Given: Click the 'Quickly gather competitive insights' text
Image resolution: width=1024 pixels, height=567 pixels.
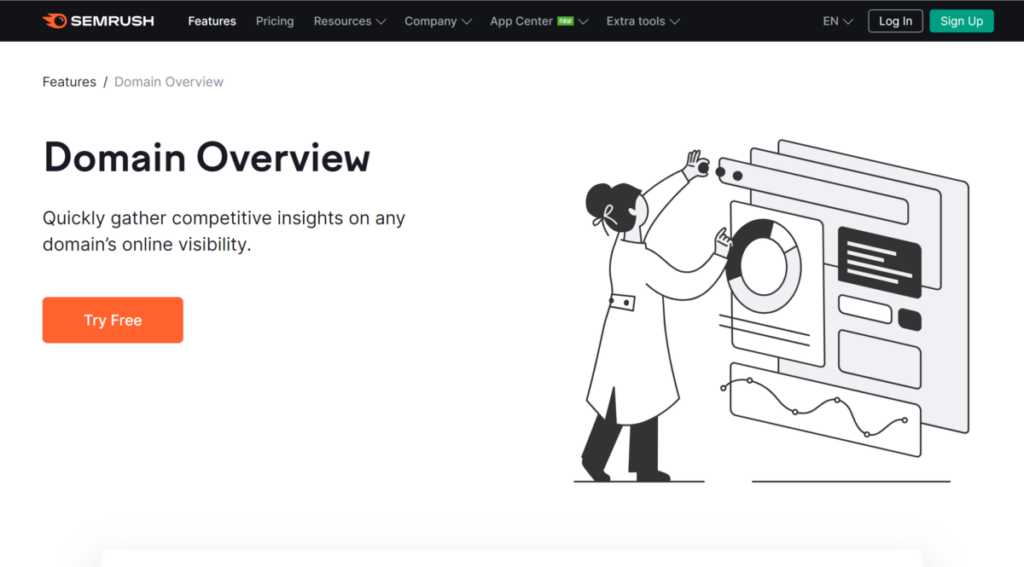Looking at the screenshot, I should coord(224,231).
